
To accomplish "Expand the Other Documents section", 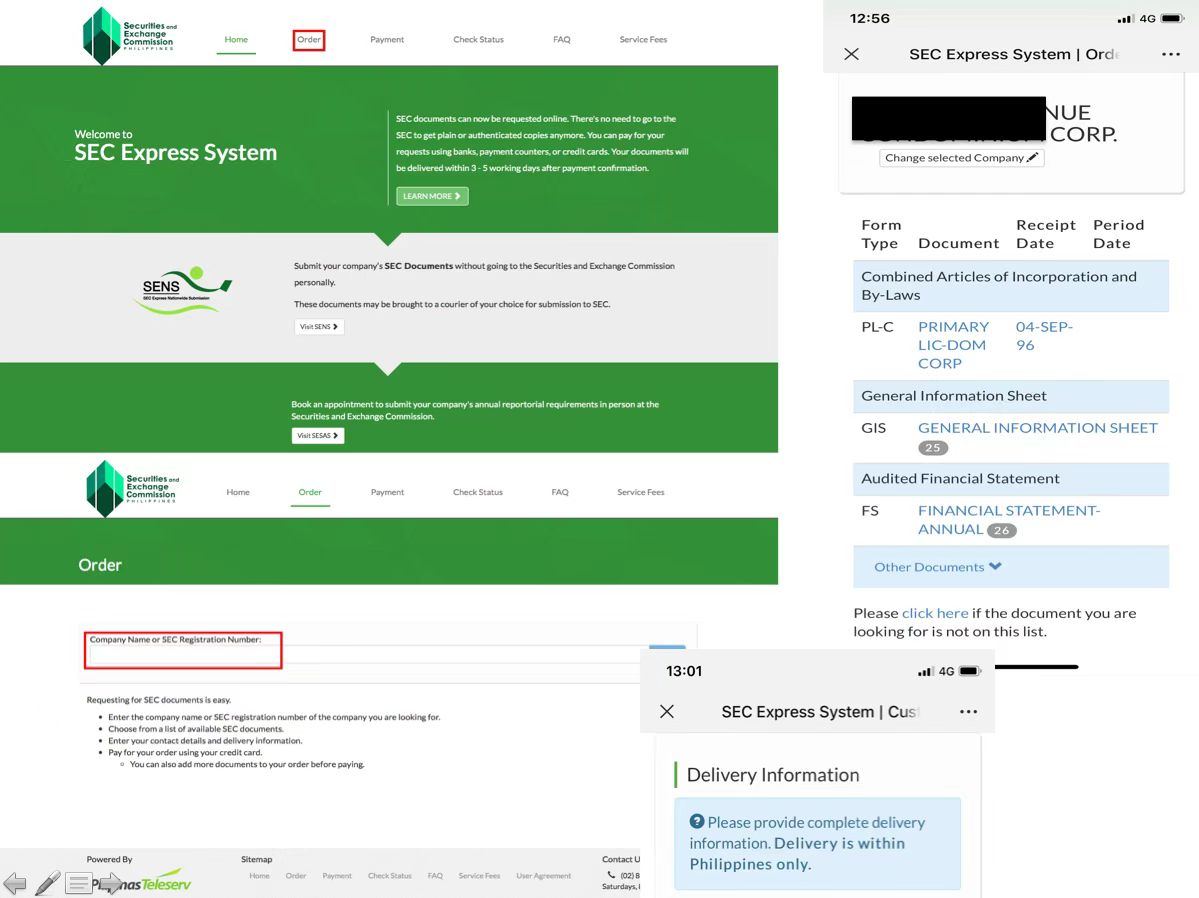I will [x=937, y=567].
